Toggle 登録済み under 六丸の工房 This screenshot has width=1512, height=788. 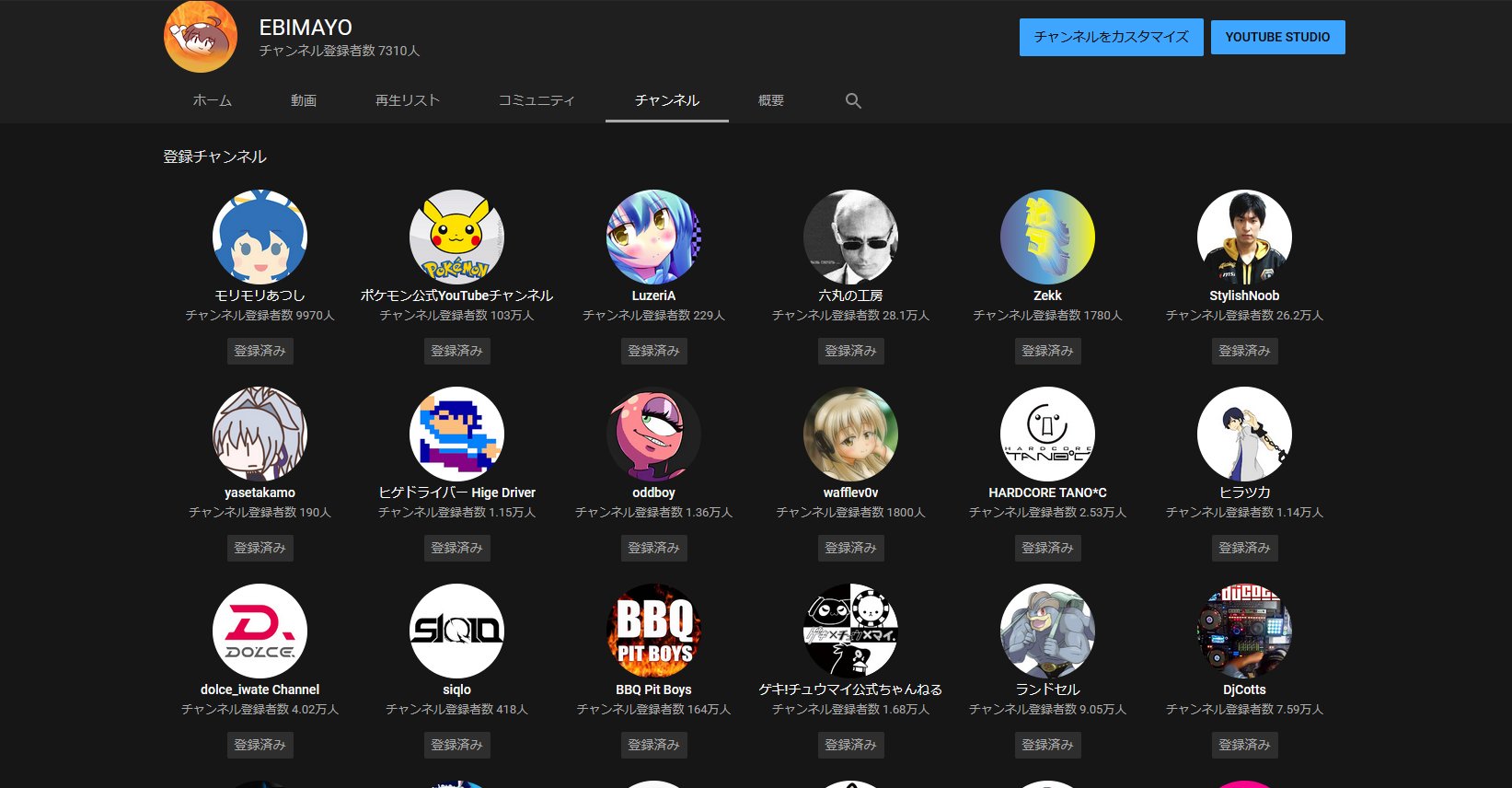click(850, 351)
